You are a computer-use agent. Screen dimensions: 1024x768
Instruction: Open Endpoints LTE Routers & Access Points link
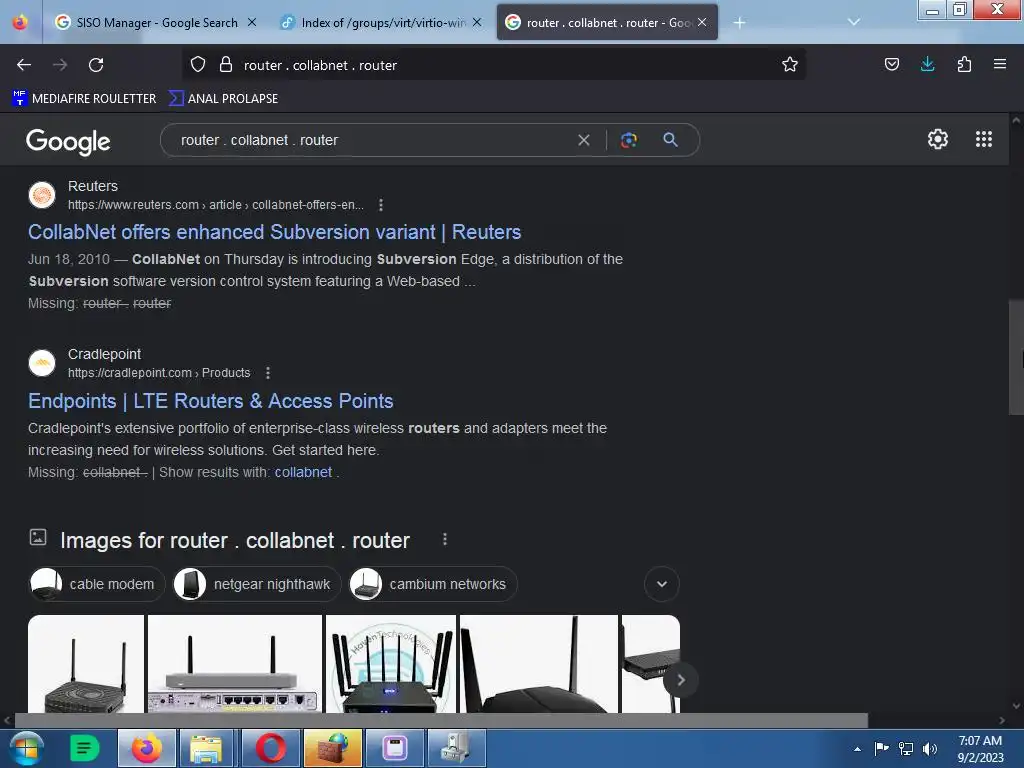tap(210, 401)
